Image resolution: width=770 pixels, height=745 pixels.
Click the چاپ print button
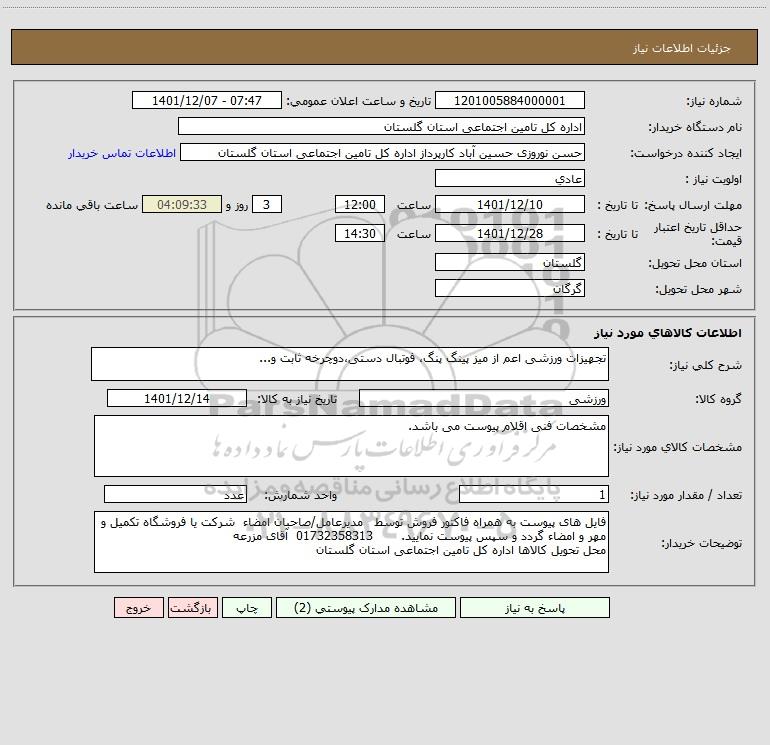pos(247,607)
